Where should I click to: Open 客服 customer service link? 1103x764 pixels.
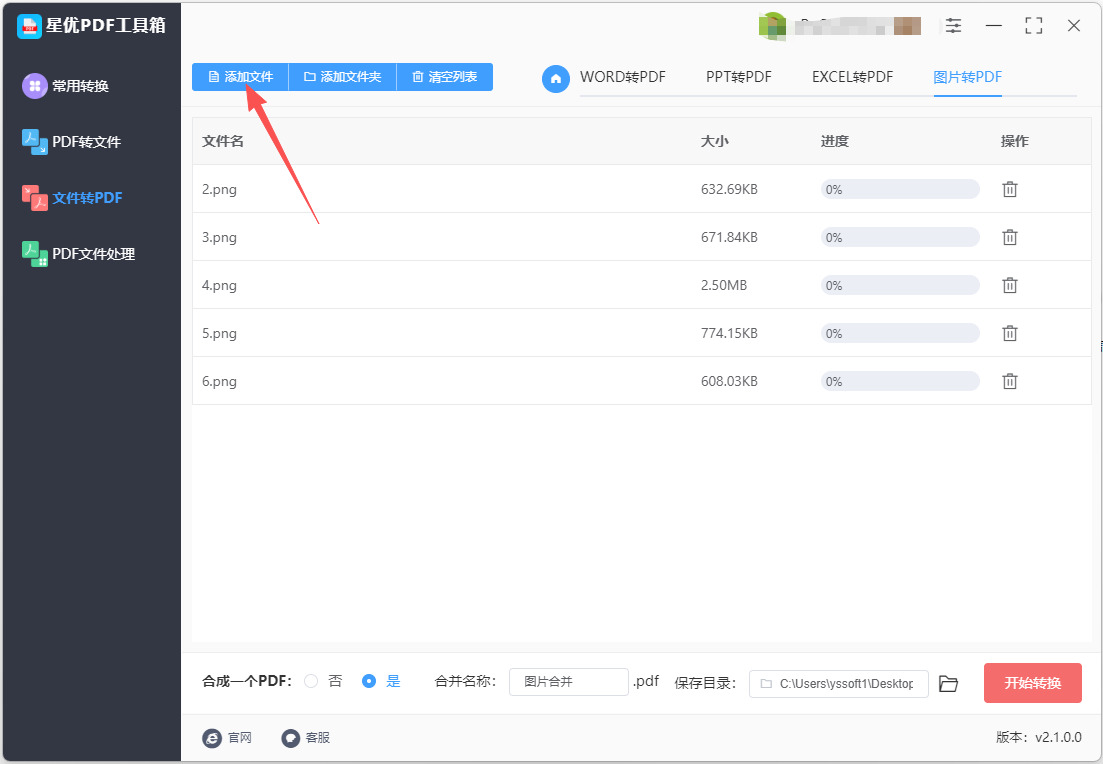click(305, 737)
